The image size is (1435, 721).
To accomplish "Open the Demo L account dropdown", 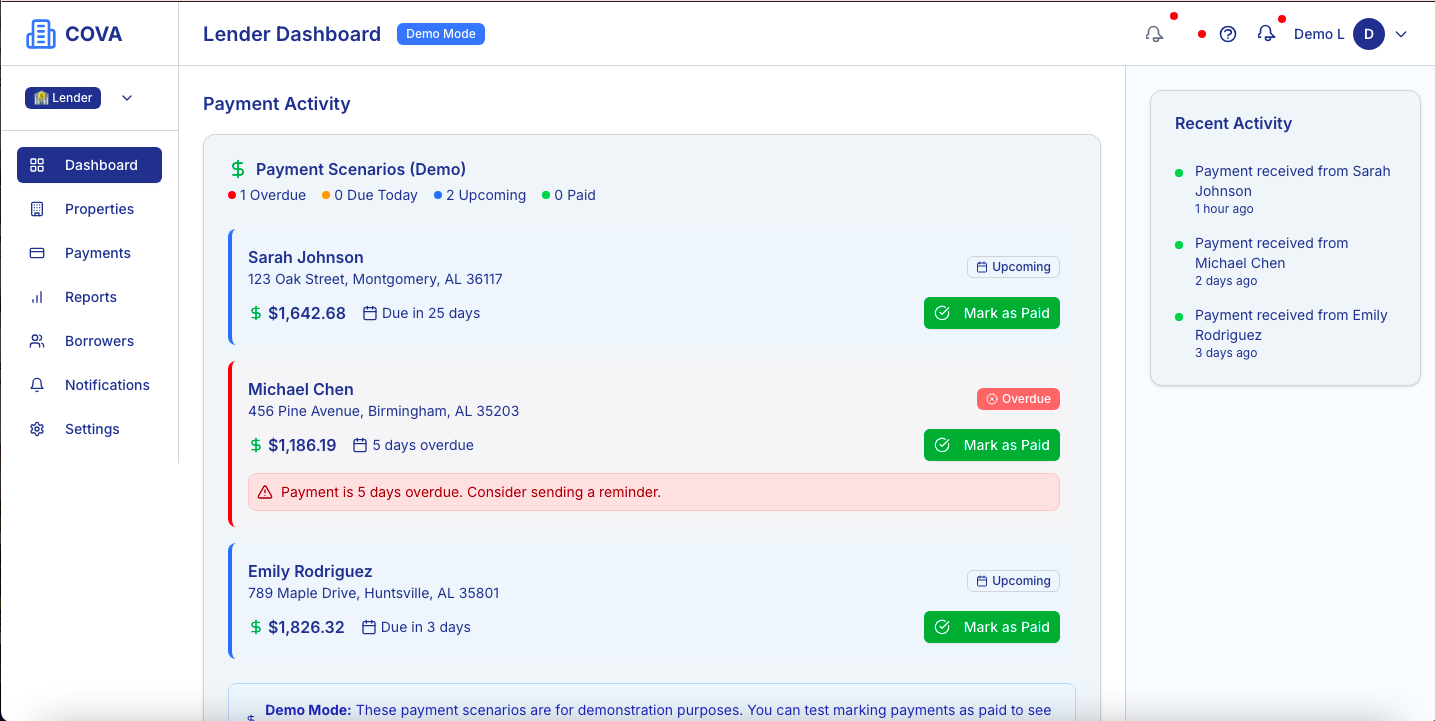I will click(x=1318, y=33).
